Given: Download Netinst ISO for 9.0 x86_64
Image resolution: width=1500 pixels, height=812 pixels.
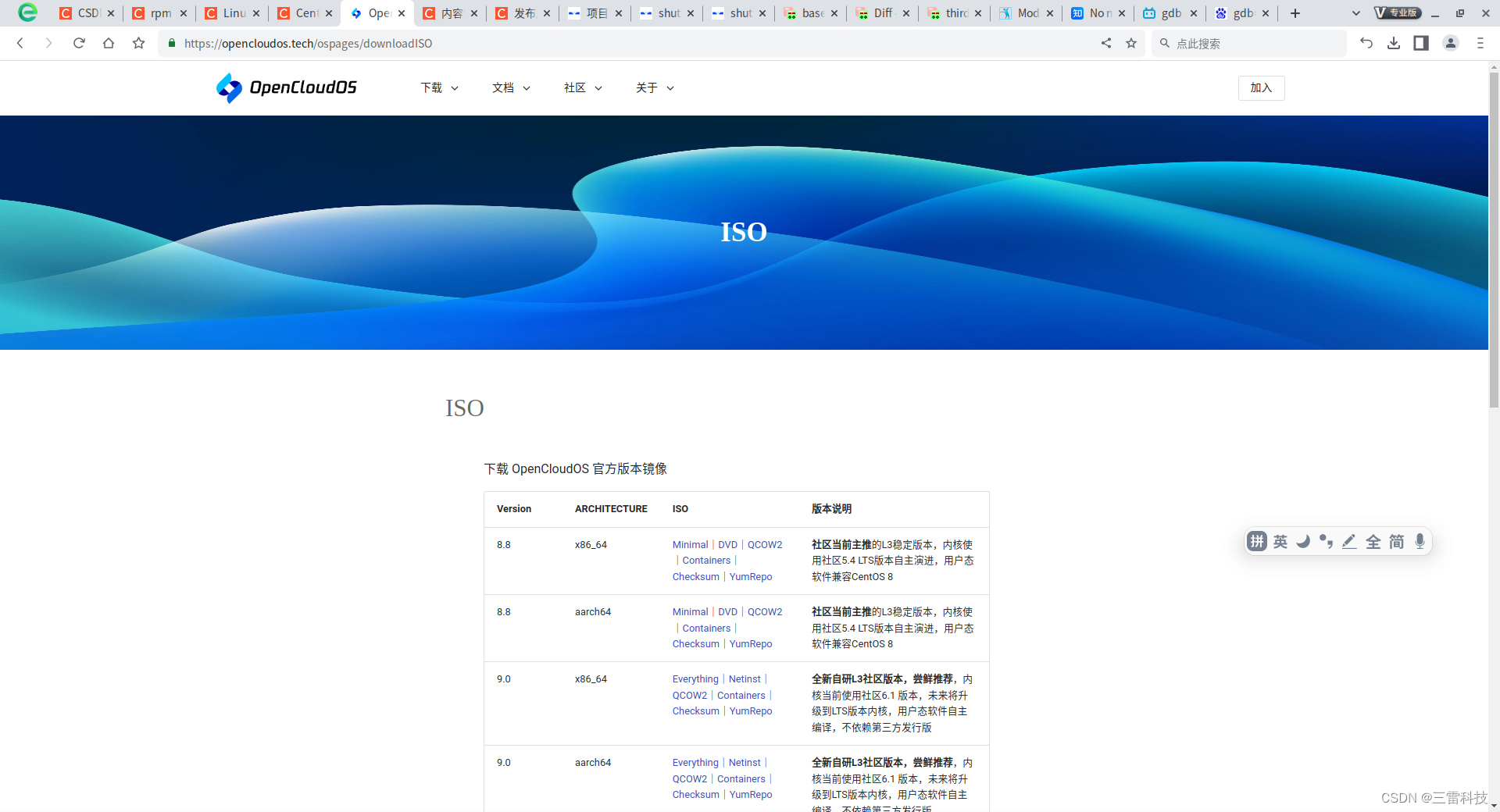Looking at the screenshot, I should tap(745, 679).
